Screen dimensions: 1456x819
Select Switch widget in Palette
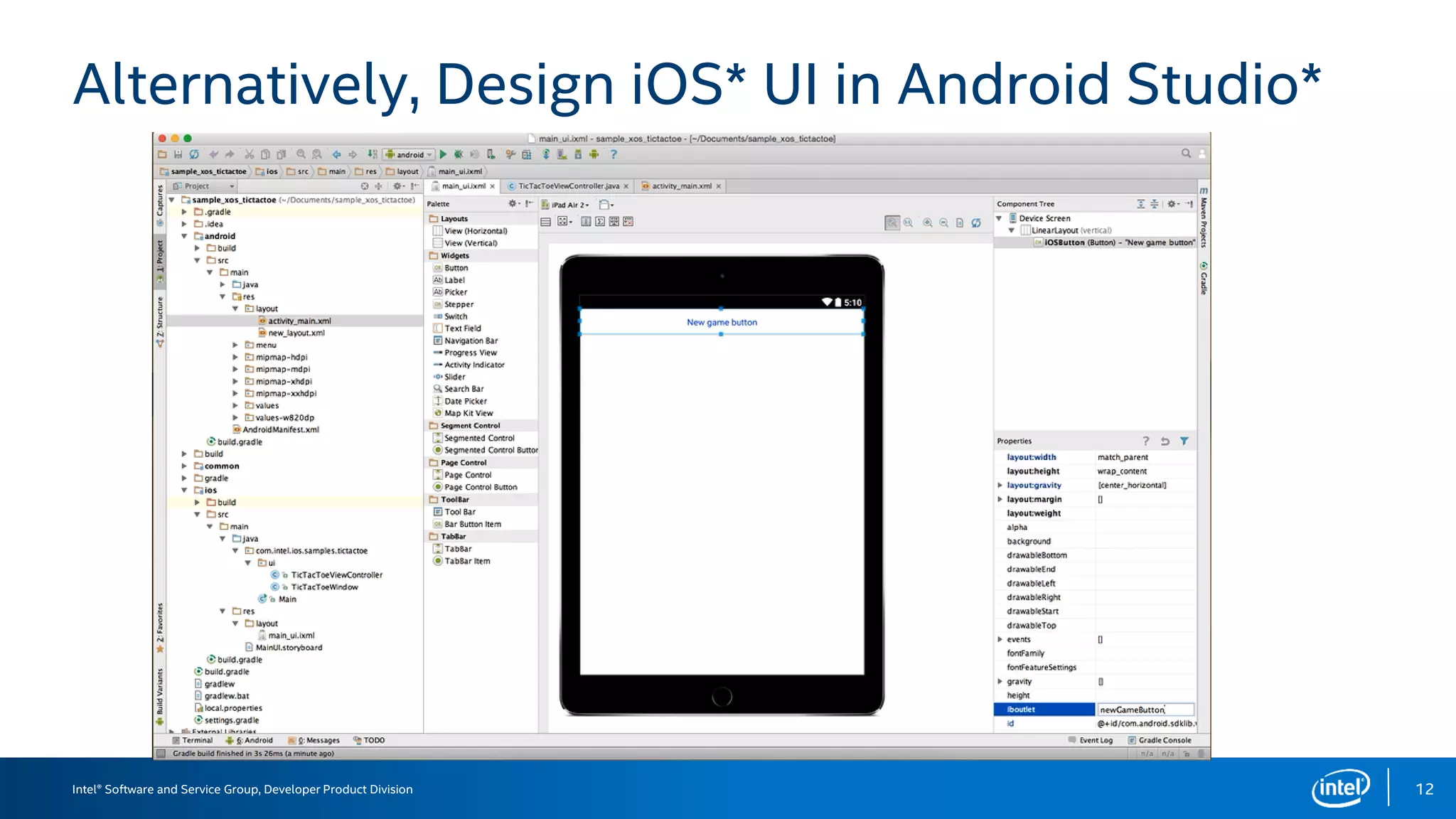451,316
